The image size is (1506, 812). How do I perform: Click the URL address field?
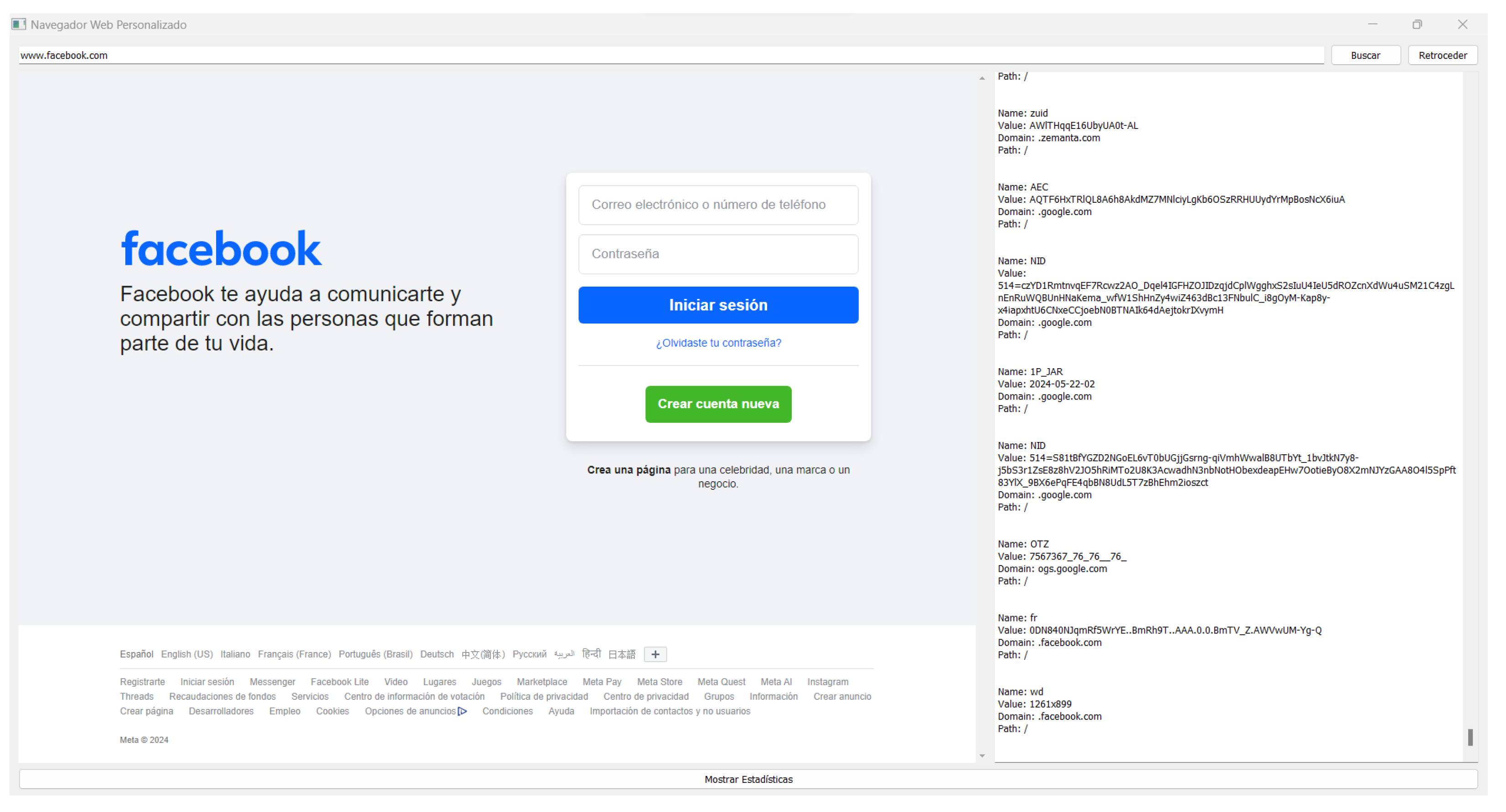tap(670, 56)
